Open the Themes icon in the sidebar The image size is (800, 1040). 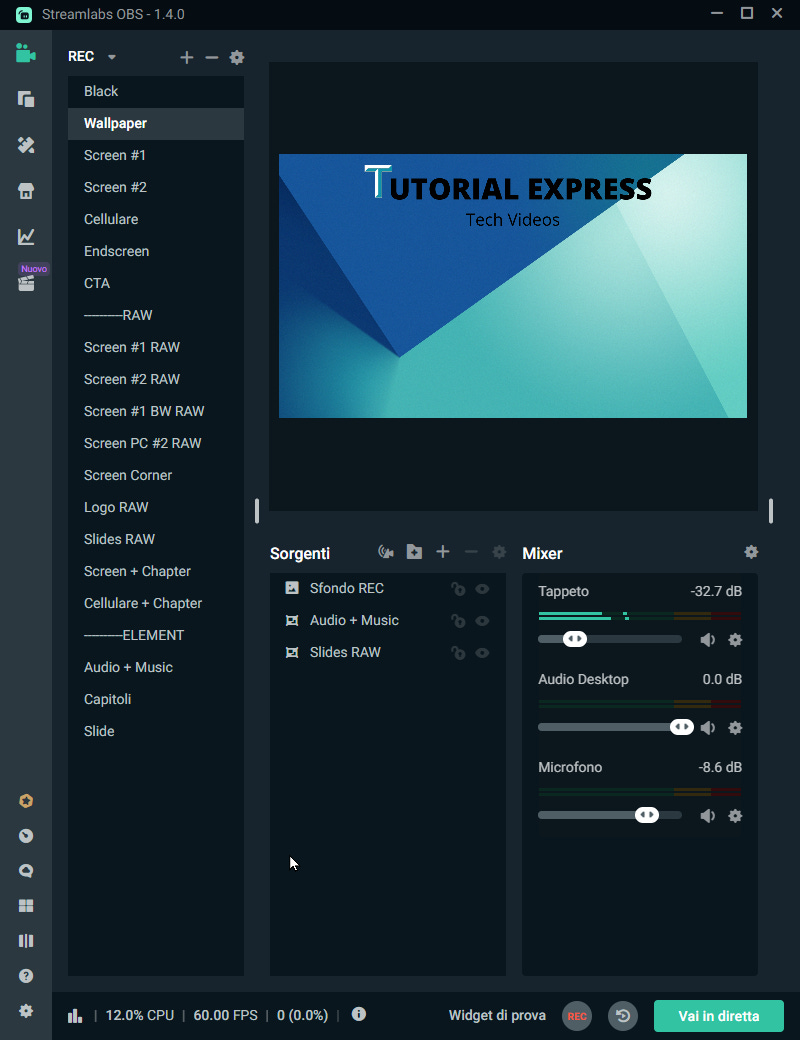click(x=26, y=145)
